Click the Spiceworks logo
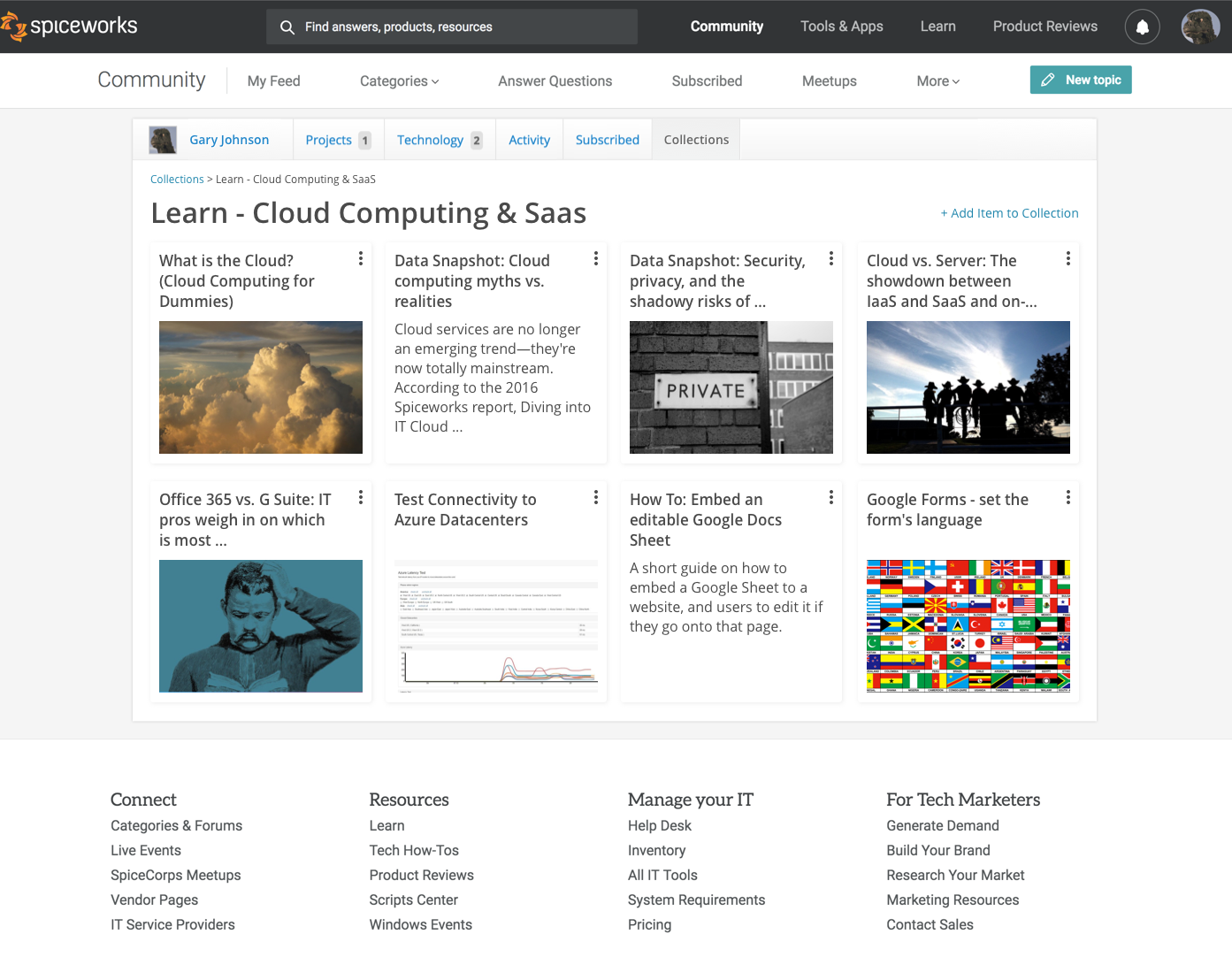The height and width of the screenshot is (965, 1232). (x=69, y=27)
